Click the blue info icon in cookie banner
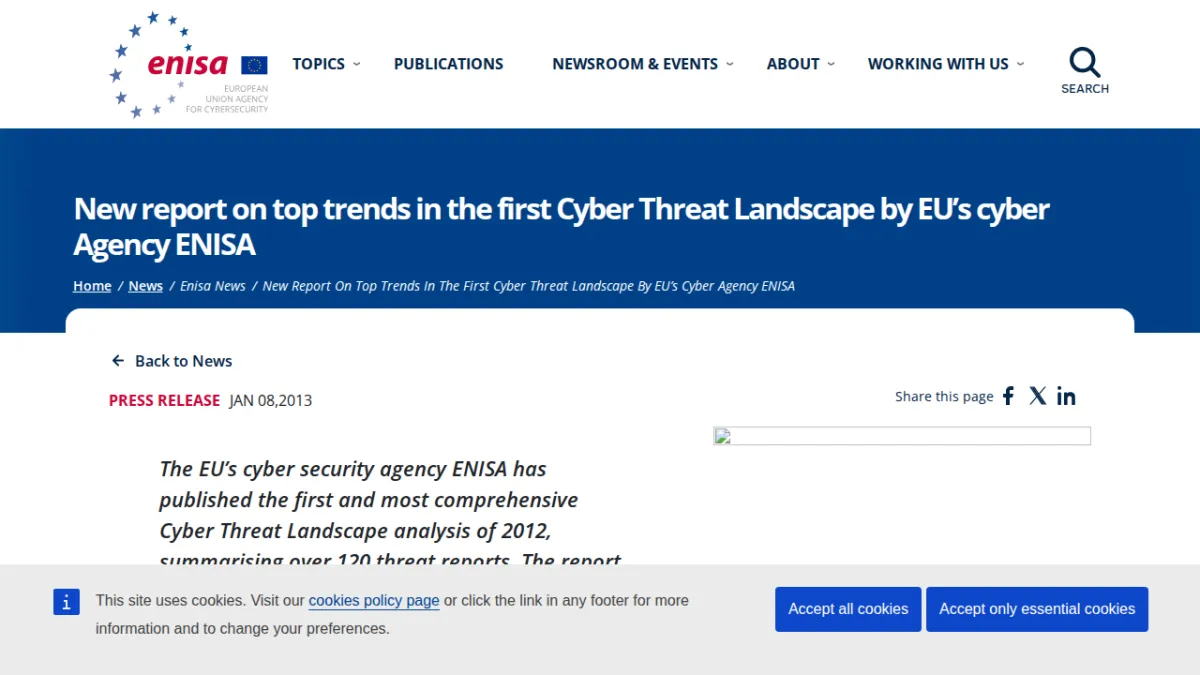Image resolution: width=1200 pixels, height=675 pixels. pos(66,602)
